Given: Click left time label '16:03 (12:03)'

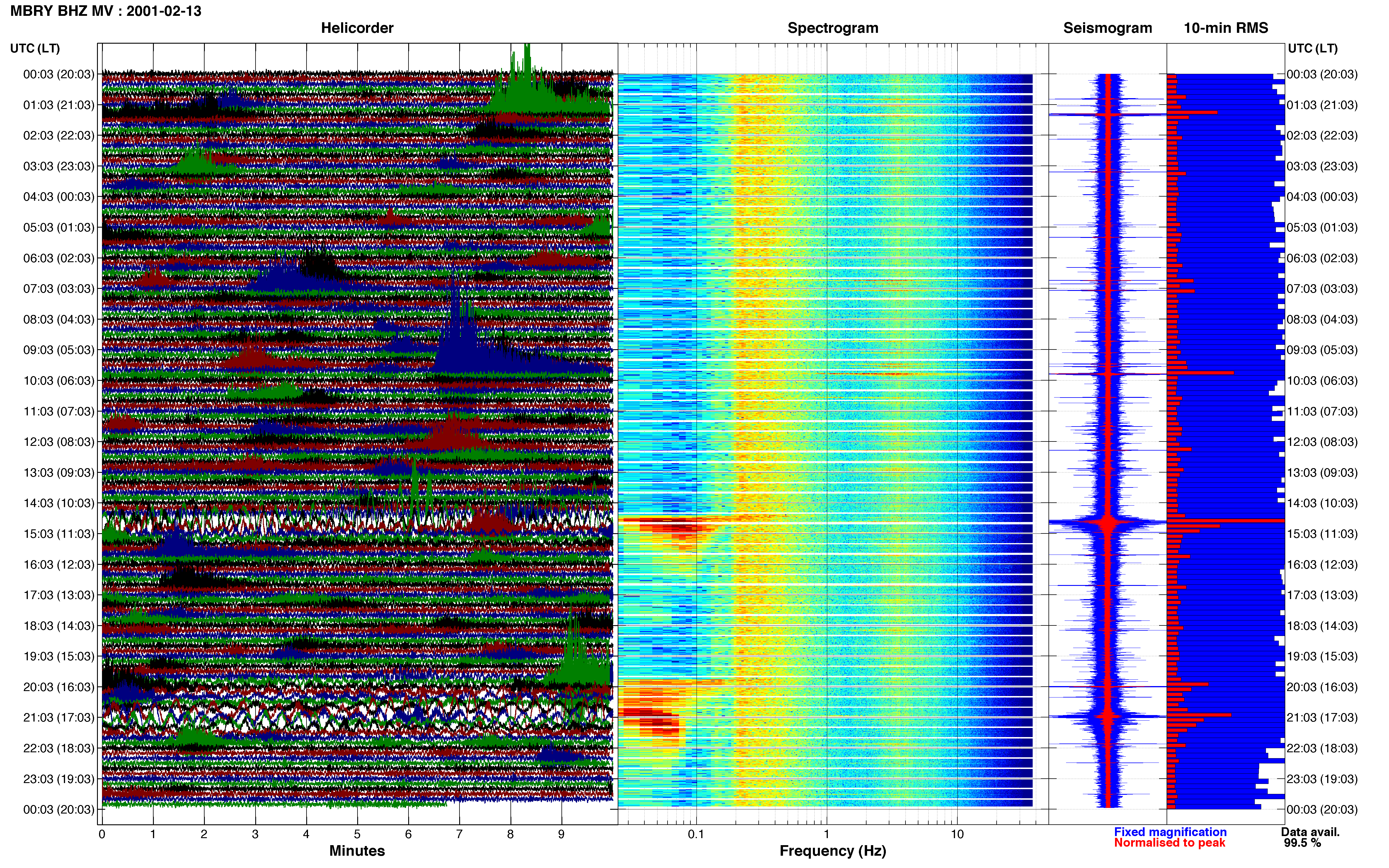Looking at the screenshot, I should 59,564.
